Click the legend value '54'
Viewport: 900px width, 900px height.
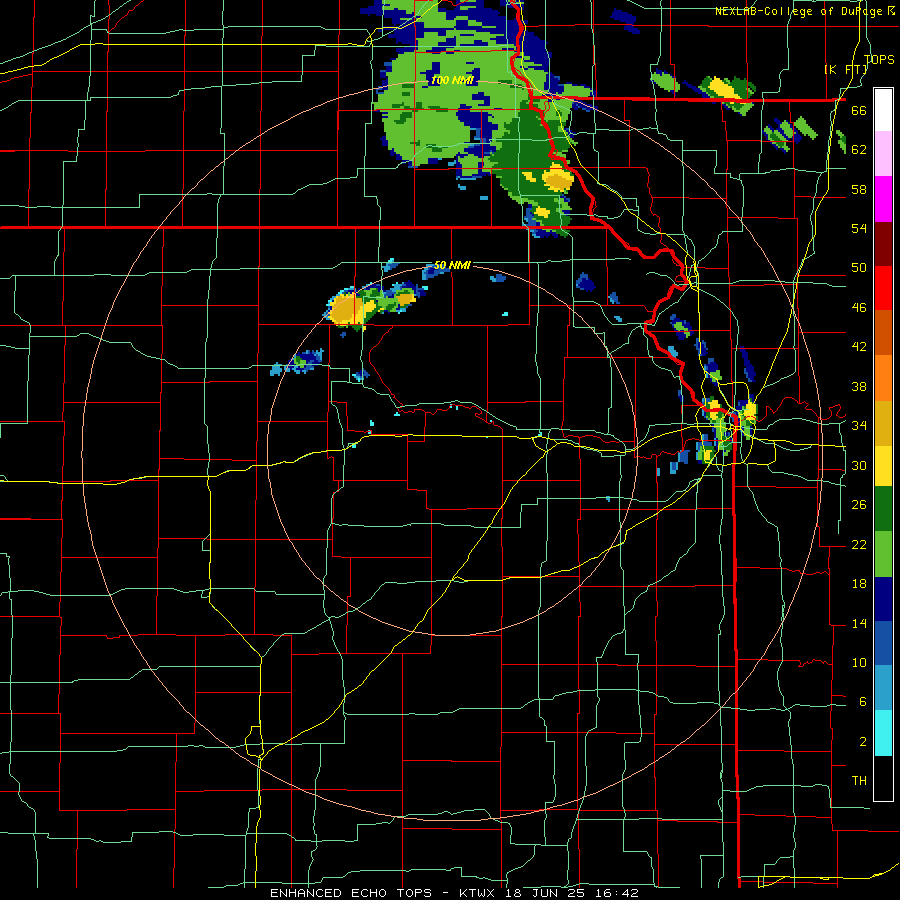859,228
